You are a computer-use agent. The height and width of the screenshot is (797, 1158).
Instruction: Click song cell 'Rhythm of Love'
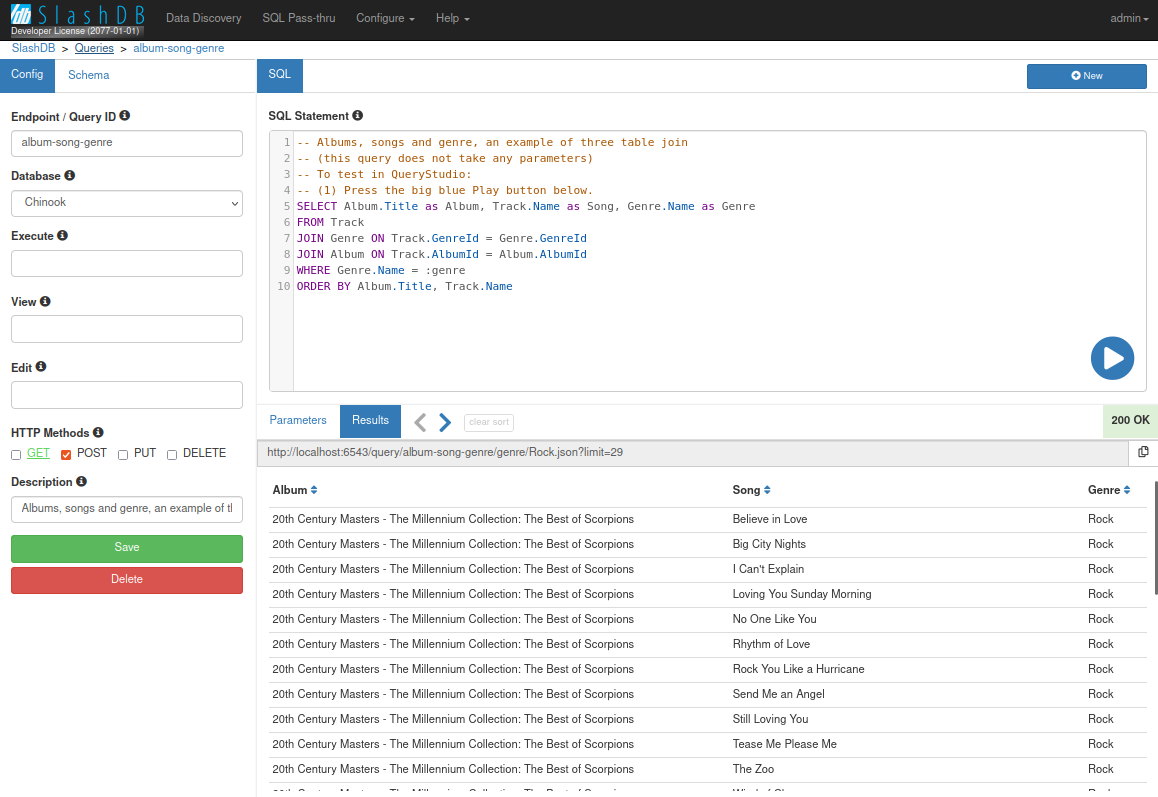(x=771, y=644)
